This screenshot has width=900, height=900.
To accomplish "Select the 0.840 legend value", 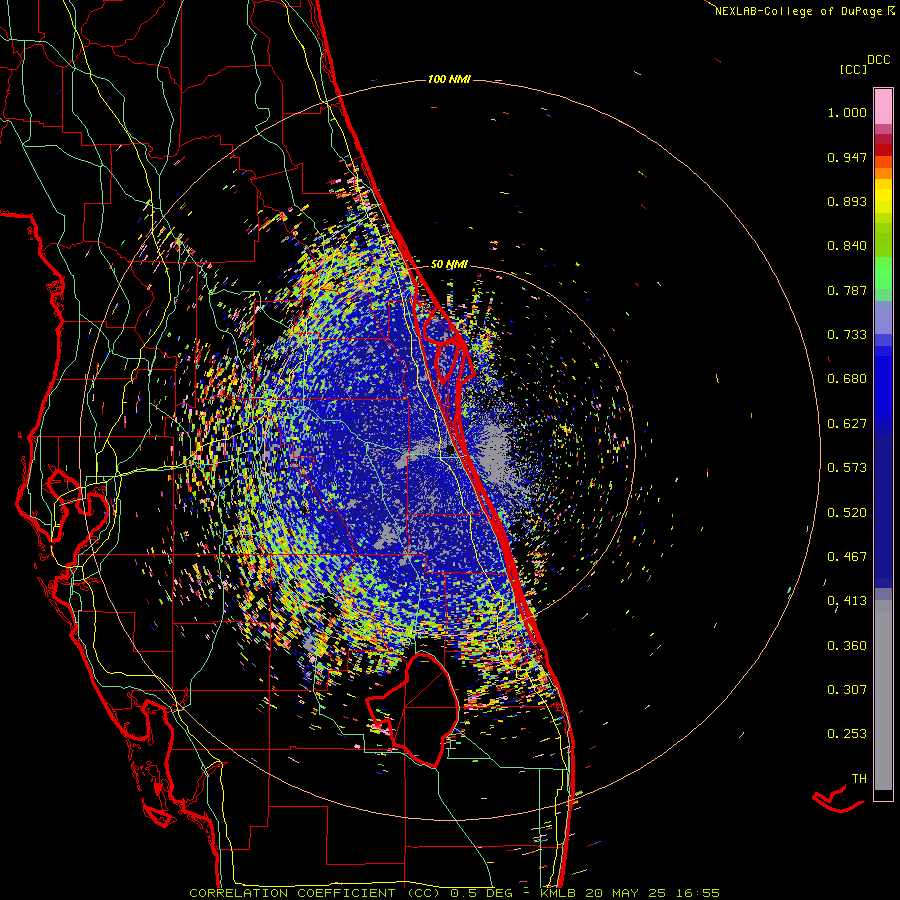I will [x=847, y=246].
